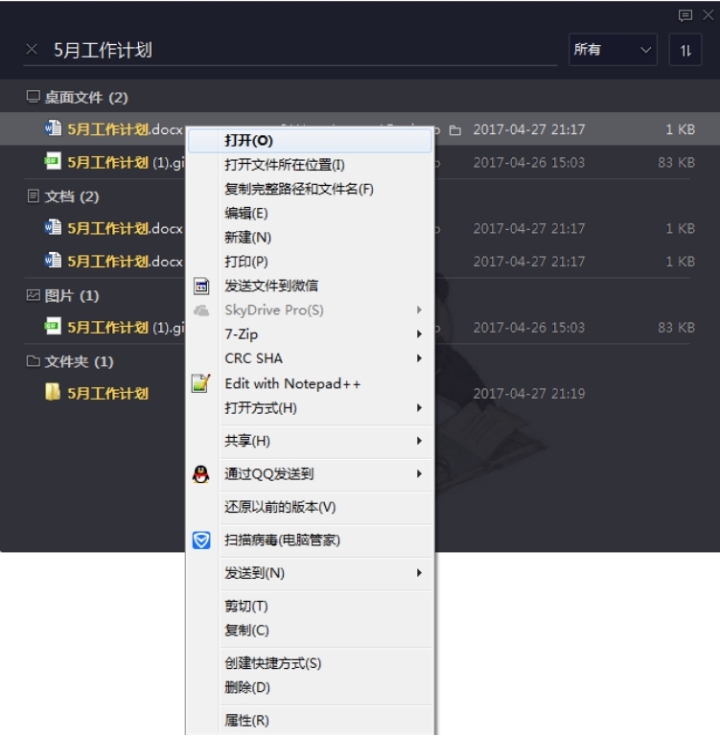Click the Notepad++ icon in context menu
Viewport: 720px width, 736px height.
[x=201, y=383]
